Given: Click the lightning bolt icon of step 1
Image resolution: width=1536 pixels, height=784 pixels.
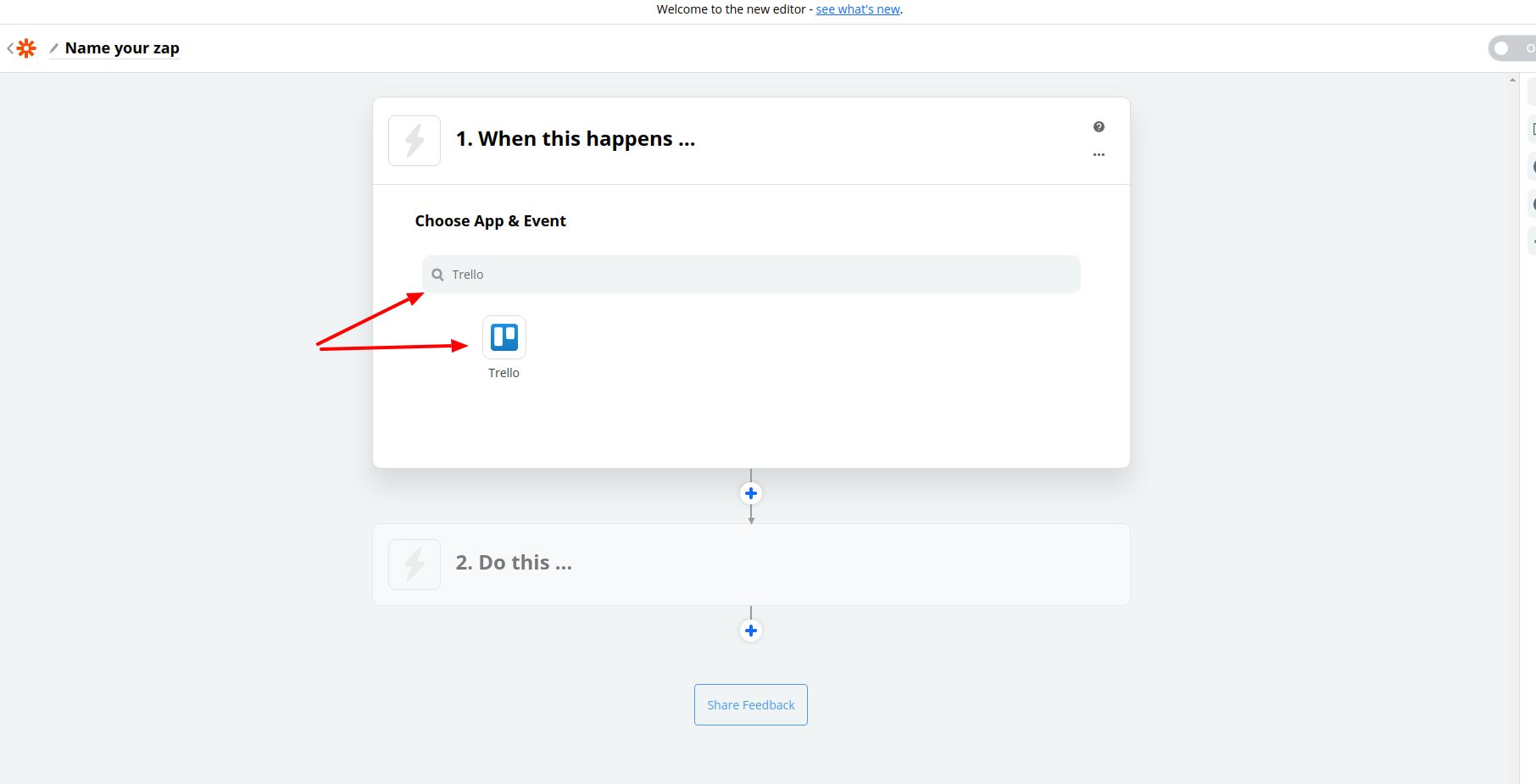Looking at the screenshot, I should coord(415,141).
